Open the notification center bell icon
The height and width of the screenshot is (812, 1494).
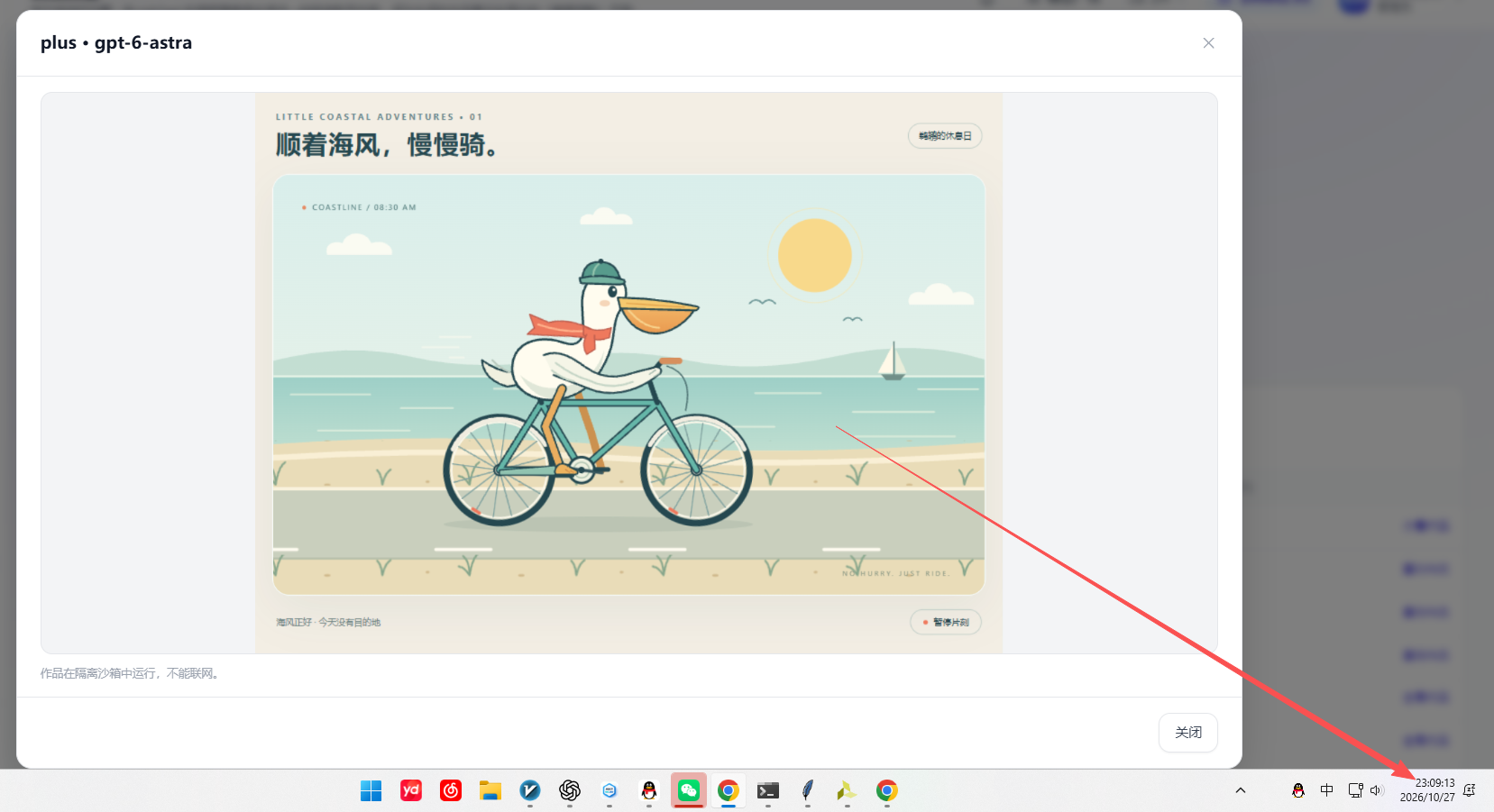pos(1470,790)
